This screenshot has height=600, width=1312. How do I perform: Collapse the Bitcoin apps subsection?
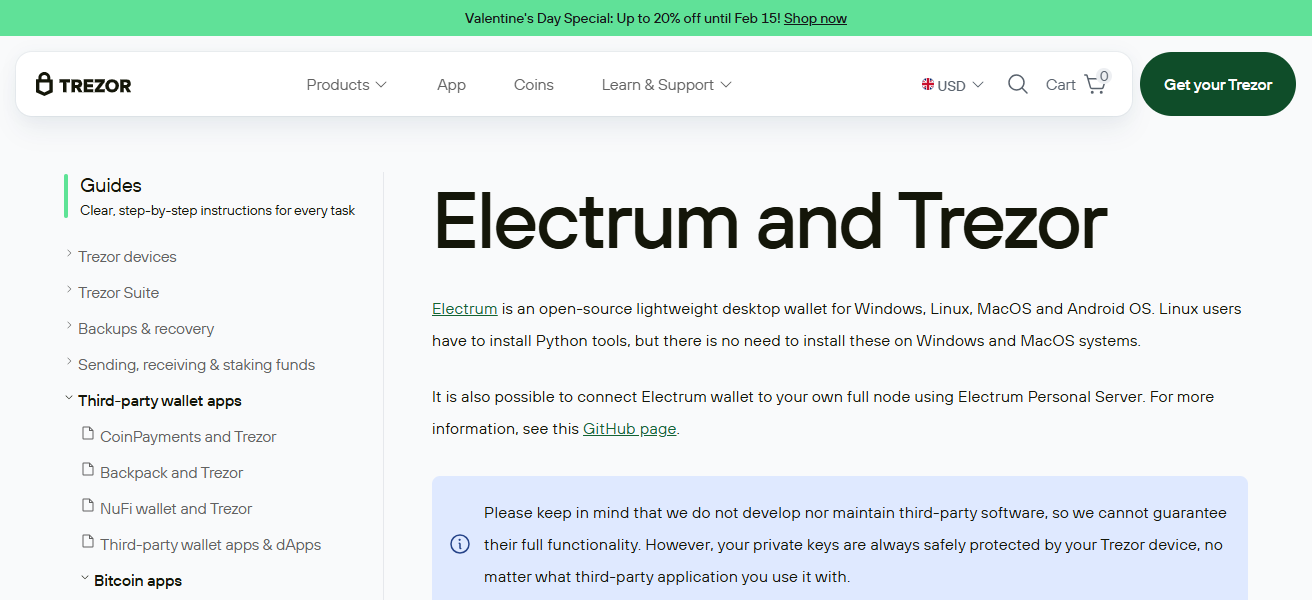(x=84, y=579)
